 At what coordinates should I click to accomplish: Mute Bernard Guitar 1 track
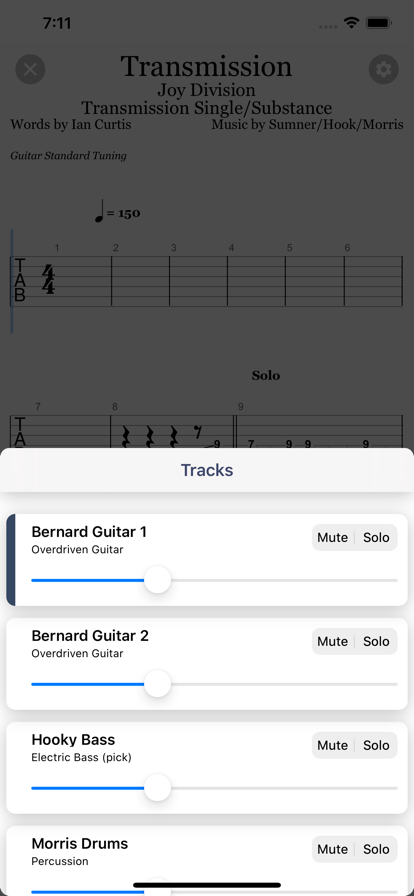tap(332, 537)
